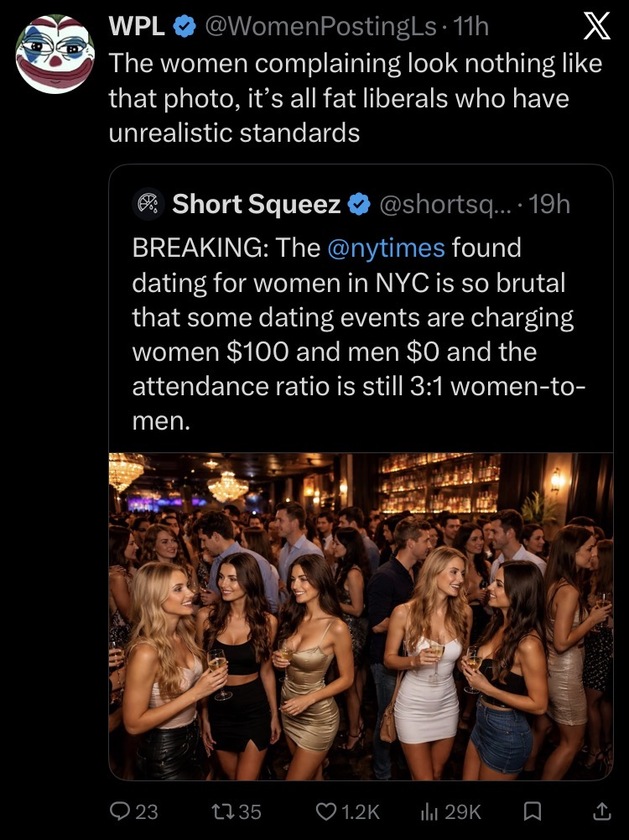Click the 19h quoted post timestamp

tap(548, 204)
